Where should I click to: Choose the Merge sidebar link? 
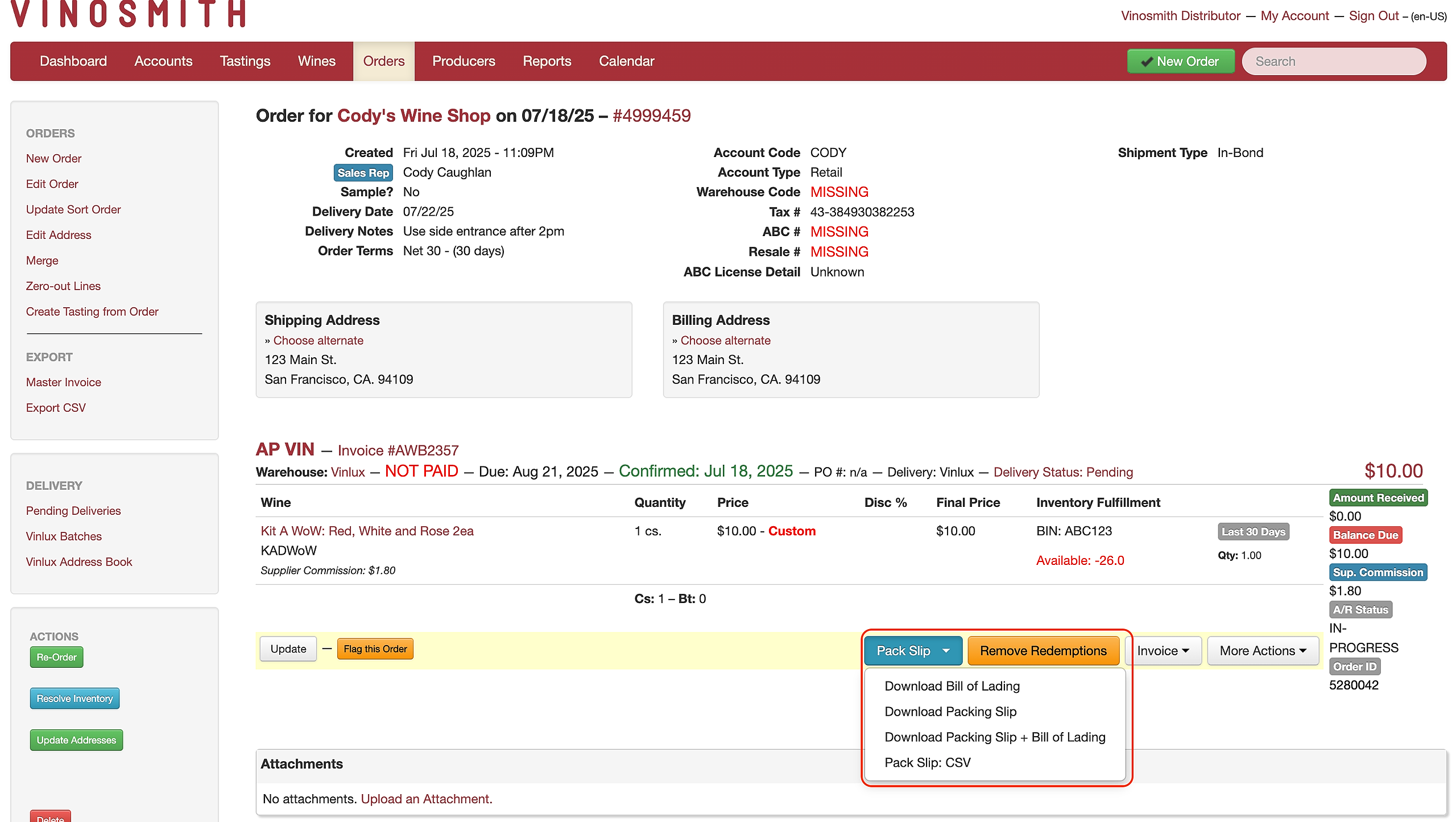click(x=42, y=261)
